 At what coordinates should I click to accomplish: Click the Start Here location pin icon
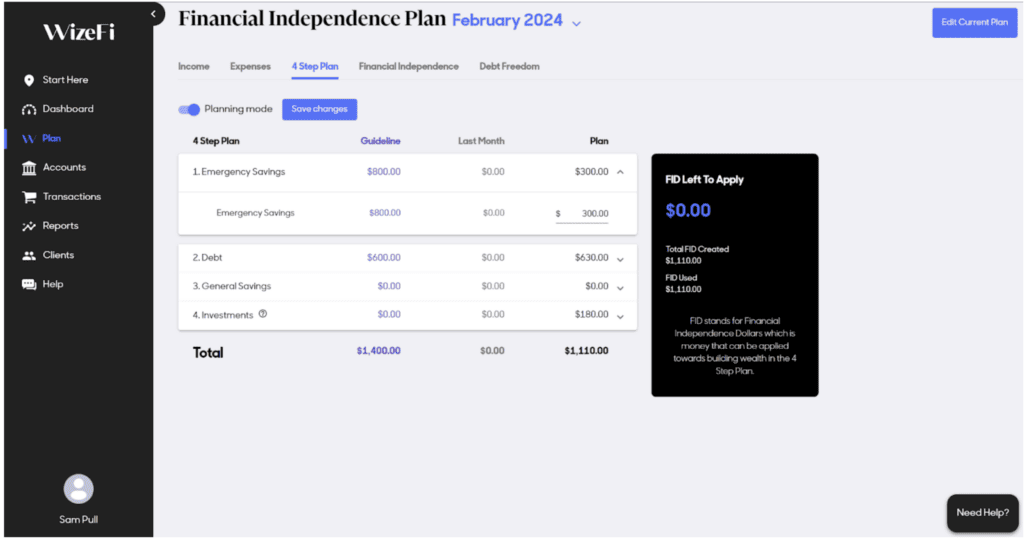pos(29,80)
